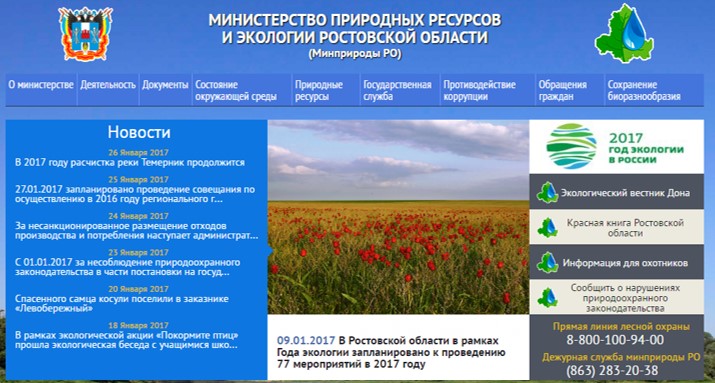715x383 pixels.
Task: Open the О министерстве menu
Action: tap(41, 85)
